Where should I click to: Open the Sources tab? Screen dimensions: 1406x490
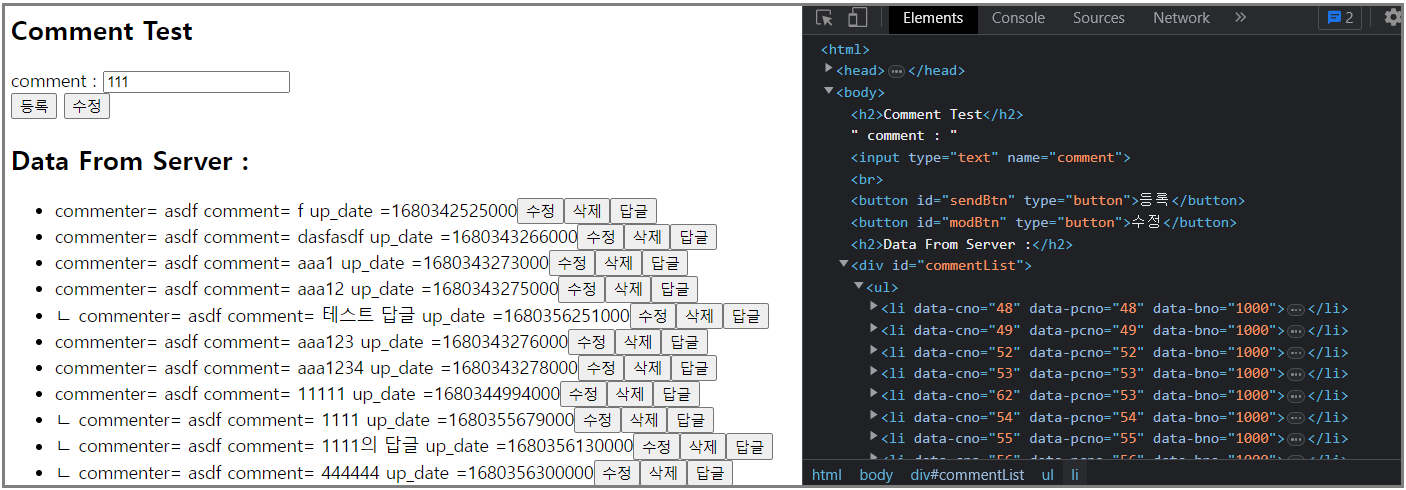[1099, 18]
